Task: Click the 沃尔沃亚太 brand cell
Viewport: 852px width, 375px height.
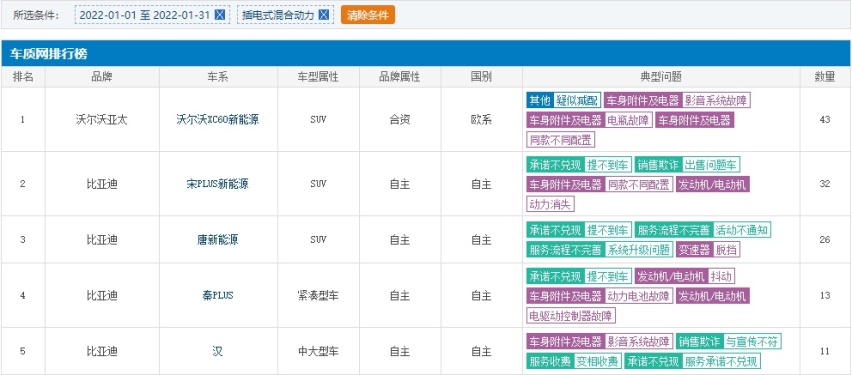Action: (x=102, y=120)
